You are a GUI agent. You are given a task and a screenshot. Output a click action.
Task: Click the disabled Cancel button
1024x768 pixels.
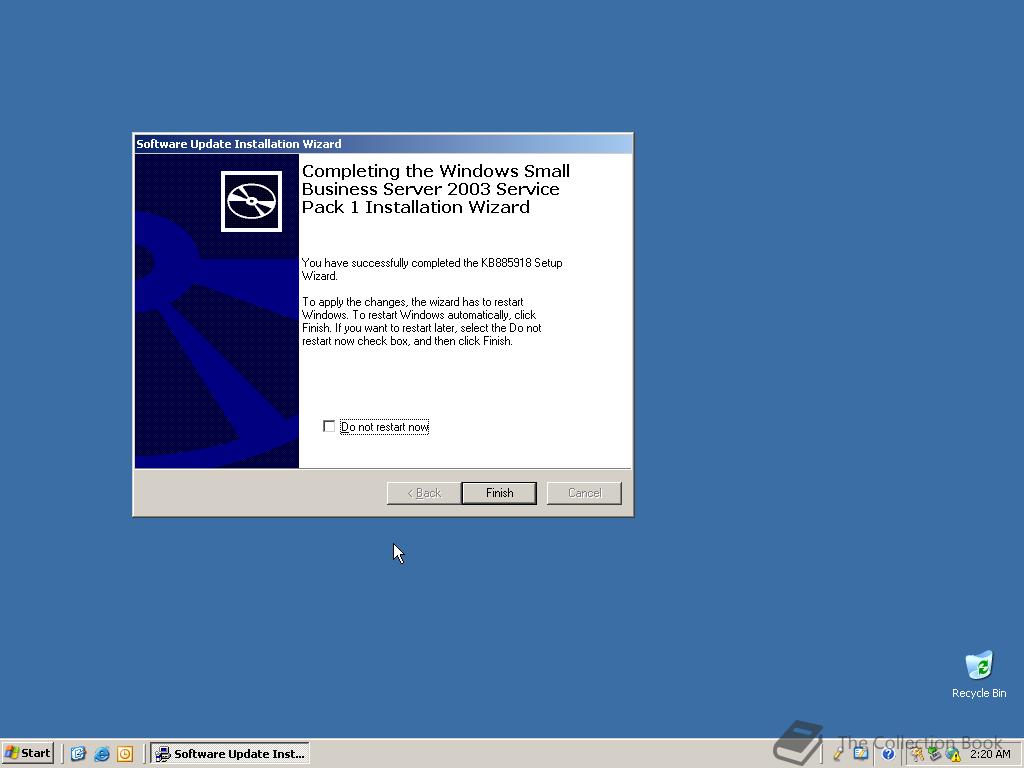click(584, 493)
